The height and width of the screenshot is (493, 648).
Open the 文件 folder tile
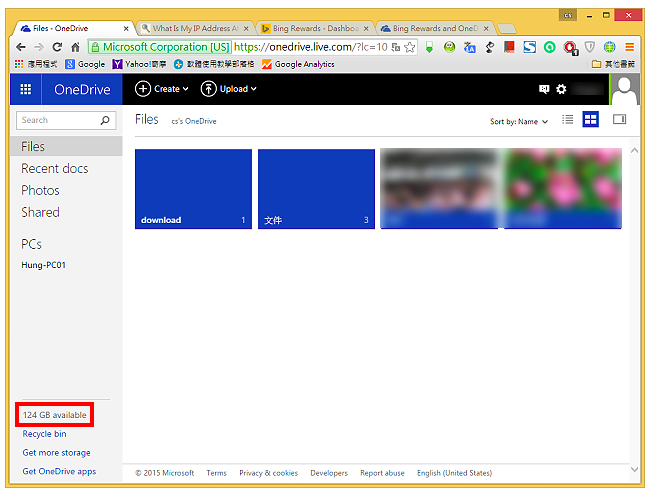(316, 189)
